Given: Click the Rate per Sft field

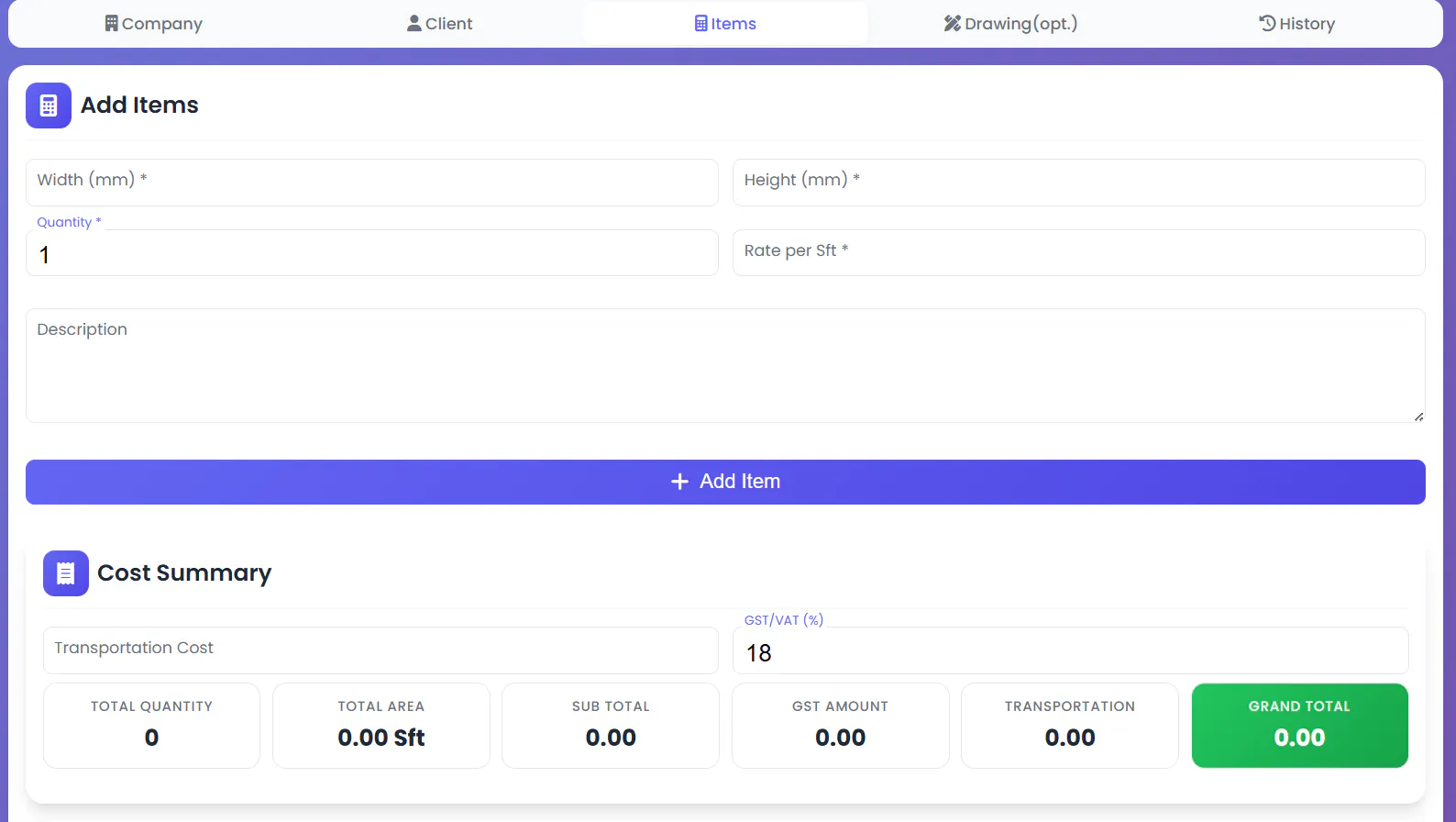Looking at the screenshot, I should point(1079,253).
